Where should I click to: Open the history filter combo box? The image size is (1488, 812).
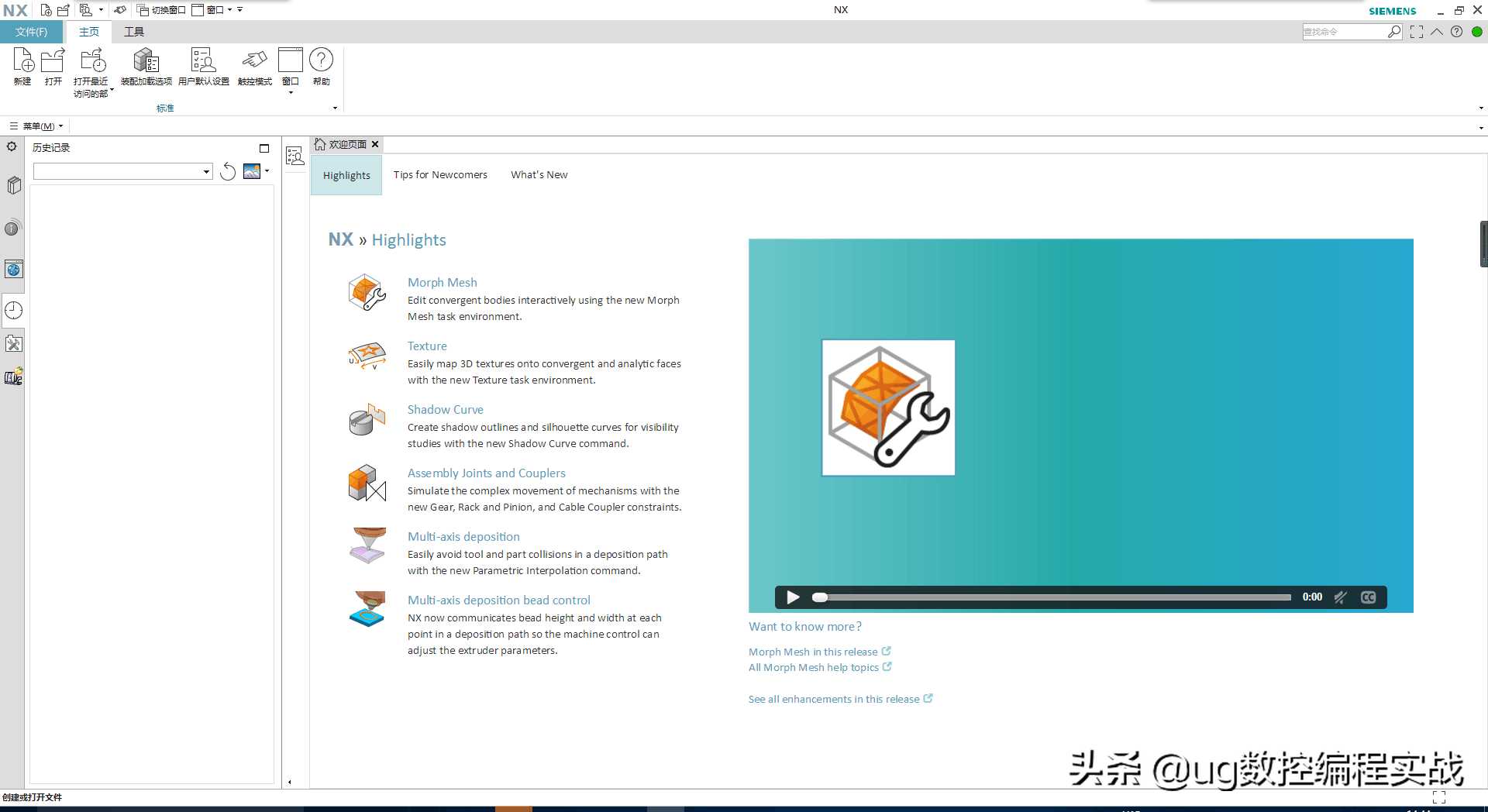123,171
